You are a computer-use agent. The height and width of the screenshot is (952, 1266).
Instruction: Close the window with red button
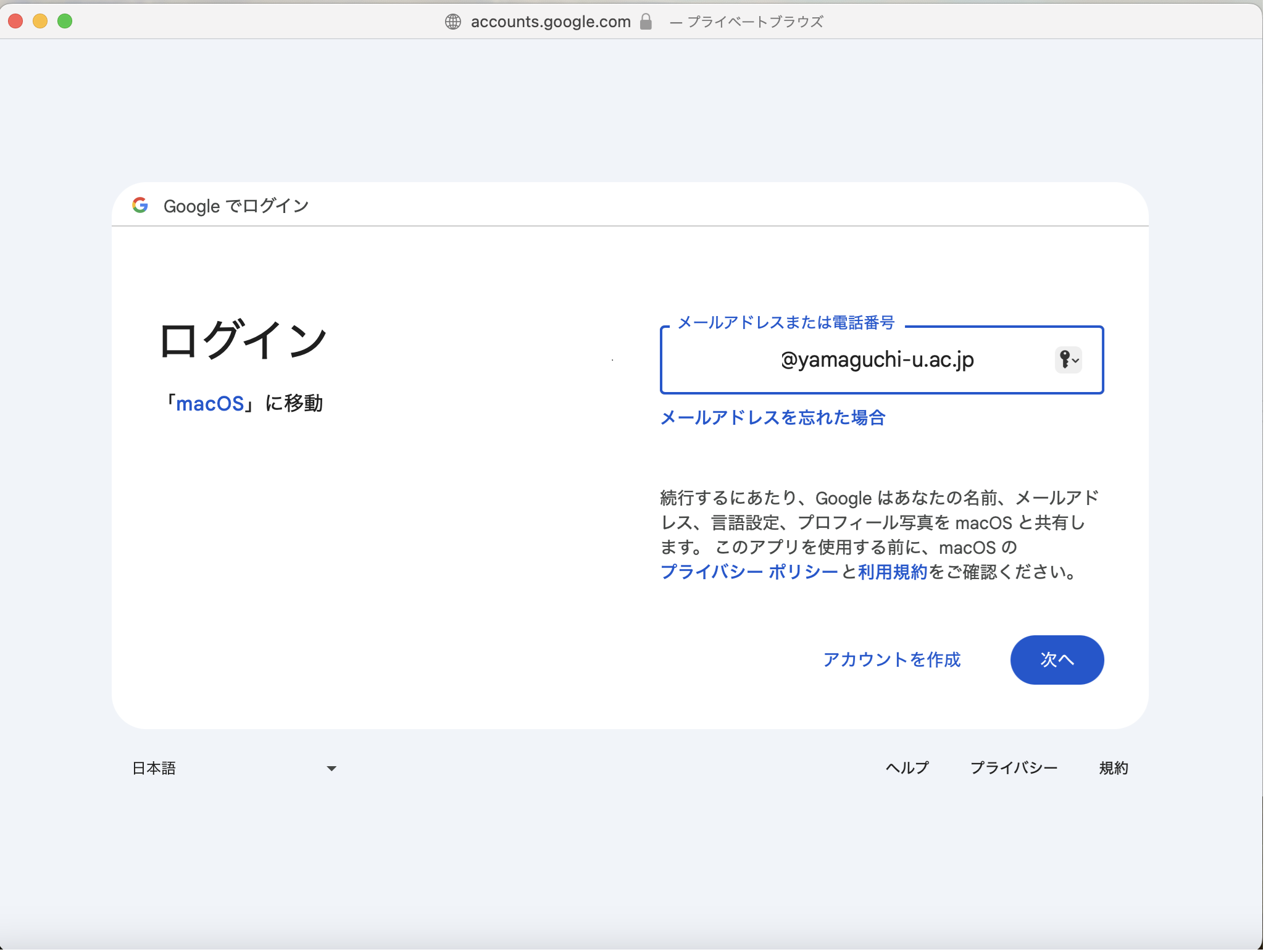click(x=15, y=21)
